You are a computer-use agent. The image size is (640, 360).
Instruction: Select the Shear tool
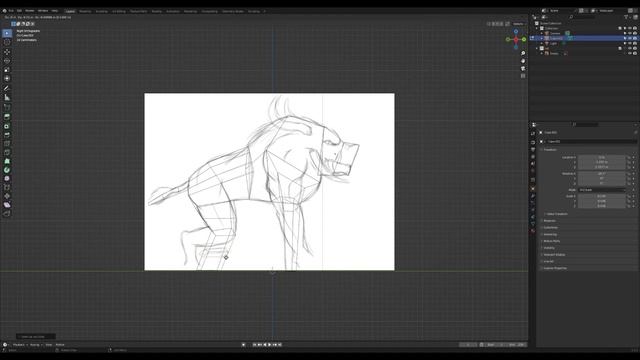[x=7, y=204]
